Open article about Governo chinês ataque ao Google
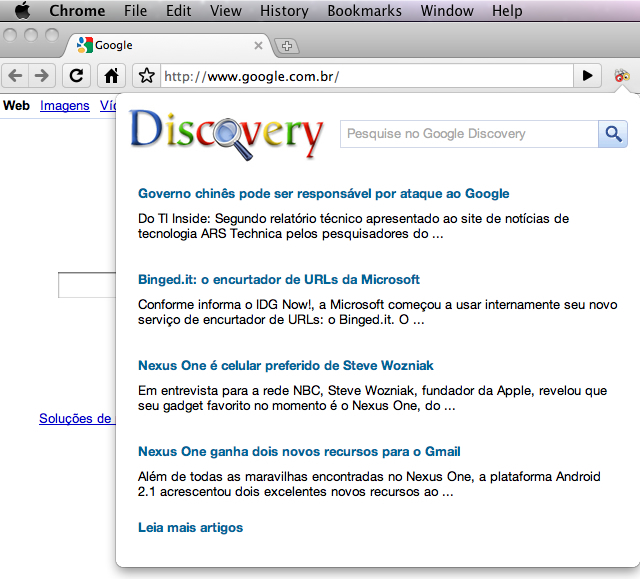Screen dimensions: 640x579 pos(324,193)
